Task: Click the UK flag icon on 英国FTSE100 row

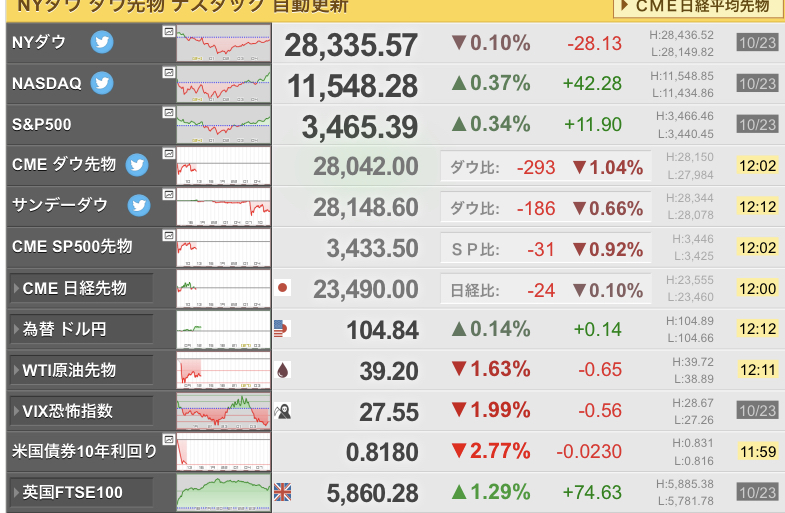Action: click(282, 492)
